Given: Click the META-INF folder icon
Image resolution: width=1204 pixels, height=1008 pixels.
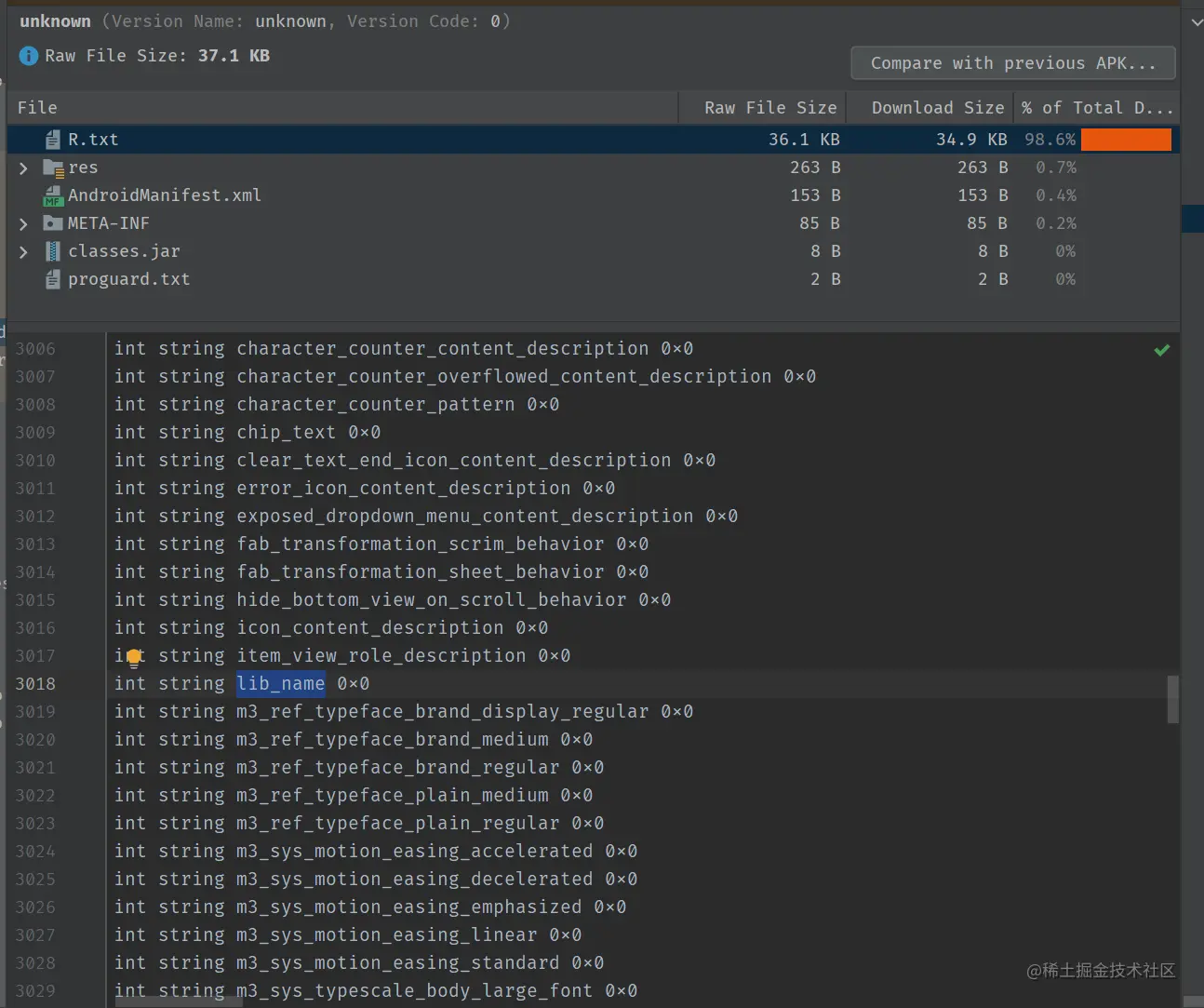Looking at the screenshot, I should (x=53, y=223).
